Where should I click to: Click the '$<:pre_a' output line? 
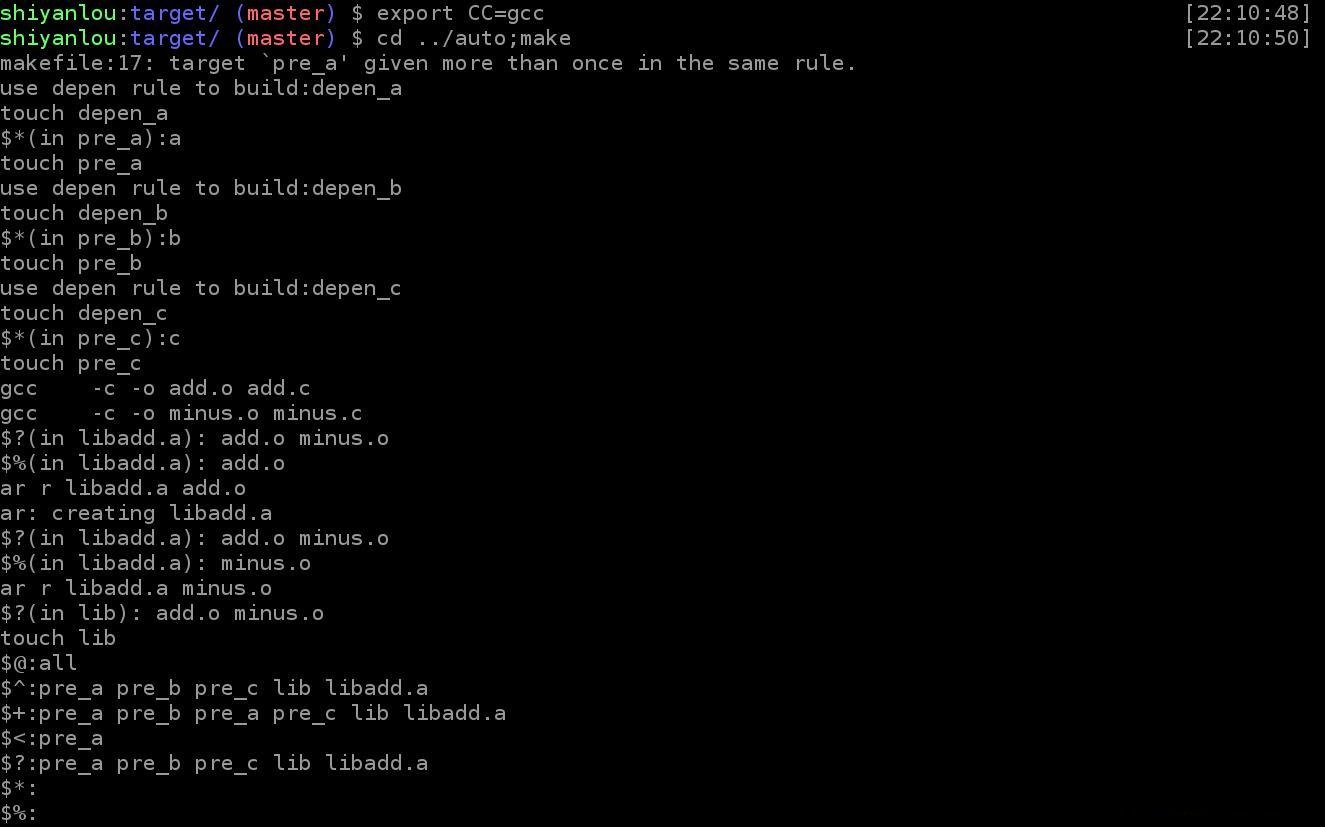(52, 738)
